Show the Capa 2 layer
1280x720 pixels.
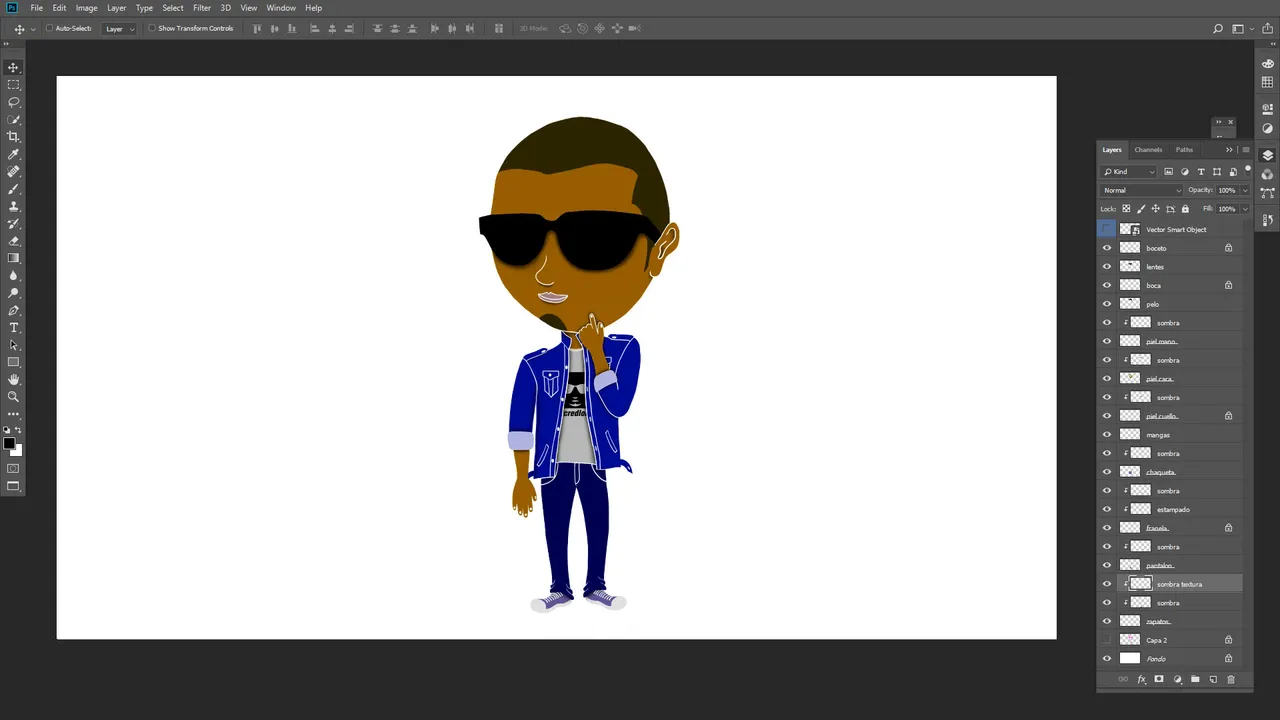coord(1106,640)
